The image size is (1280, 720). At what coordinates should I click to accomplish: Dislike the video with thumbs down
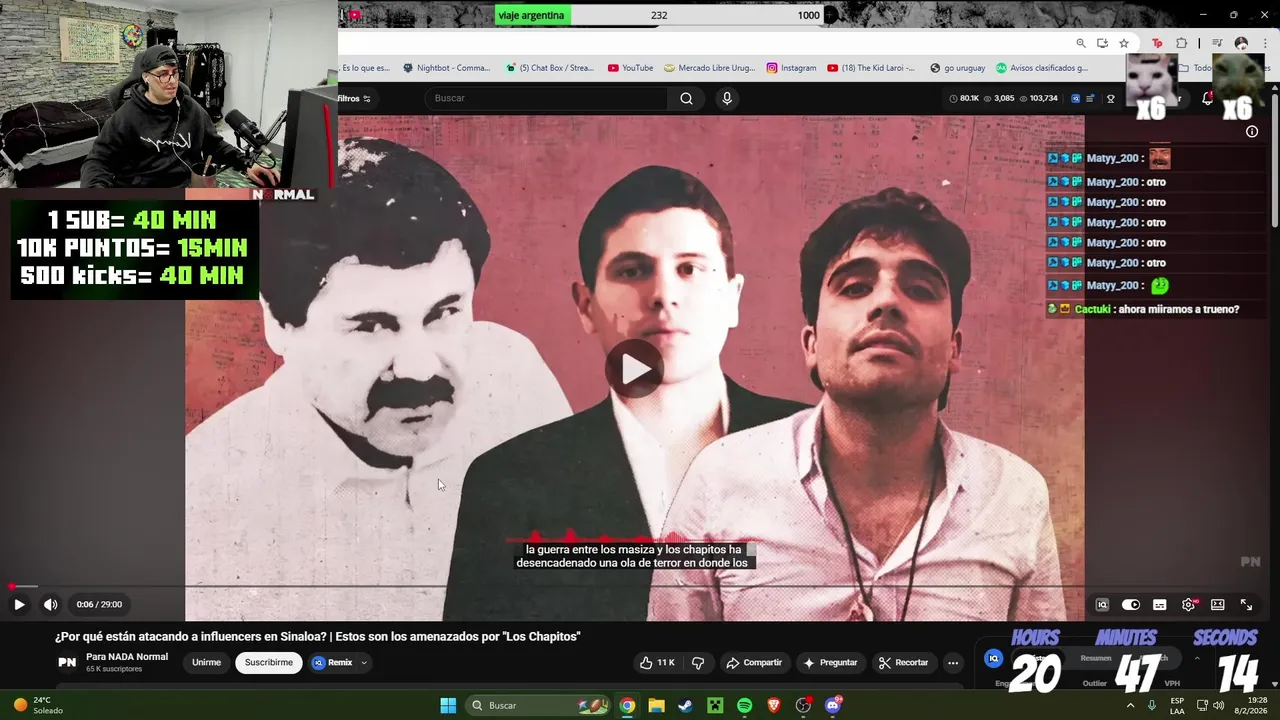tap(698, 662)
